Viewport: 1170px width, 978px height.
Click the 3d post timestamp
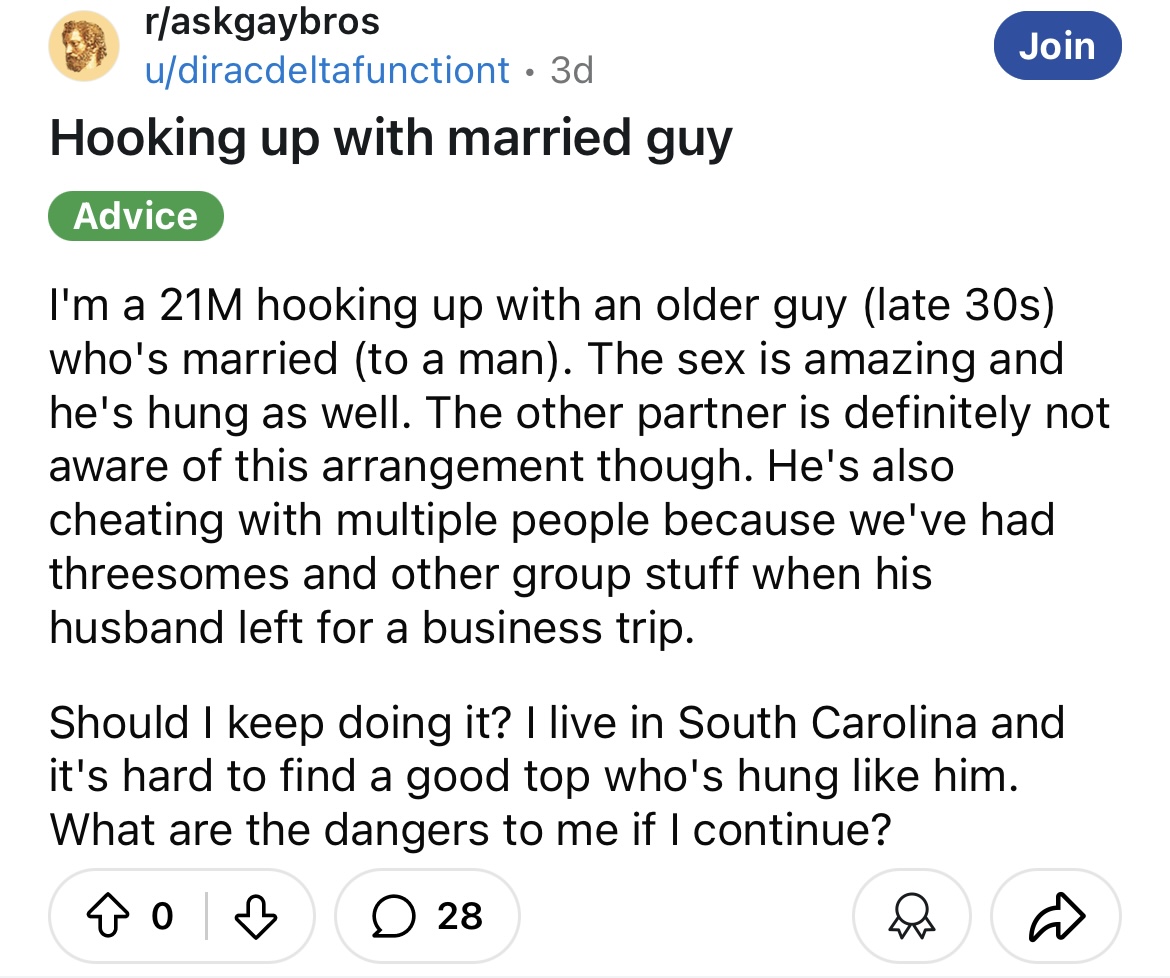click(x=571, y=69)
